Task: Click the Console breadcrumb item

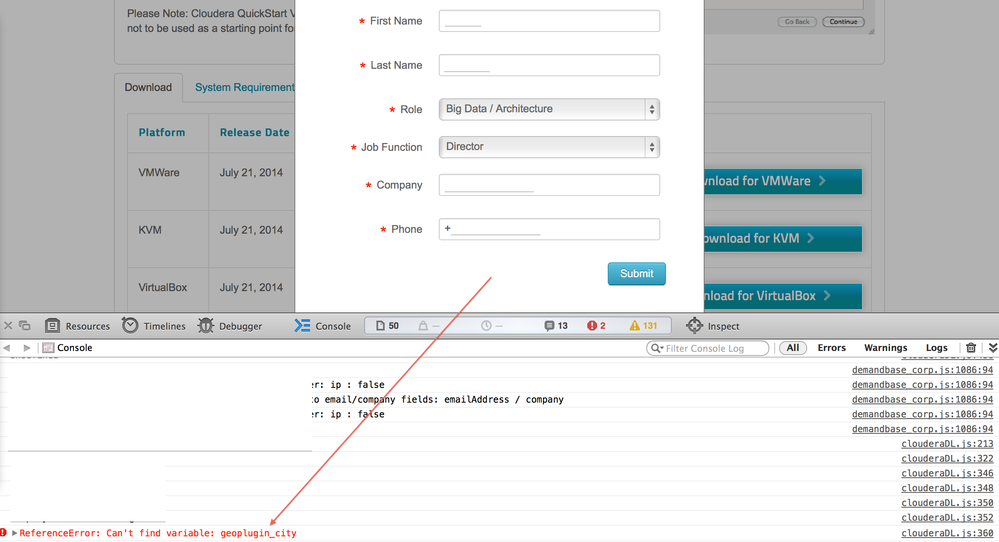Action: click(x=68, y=348)
